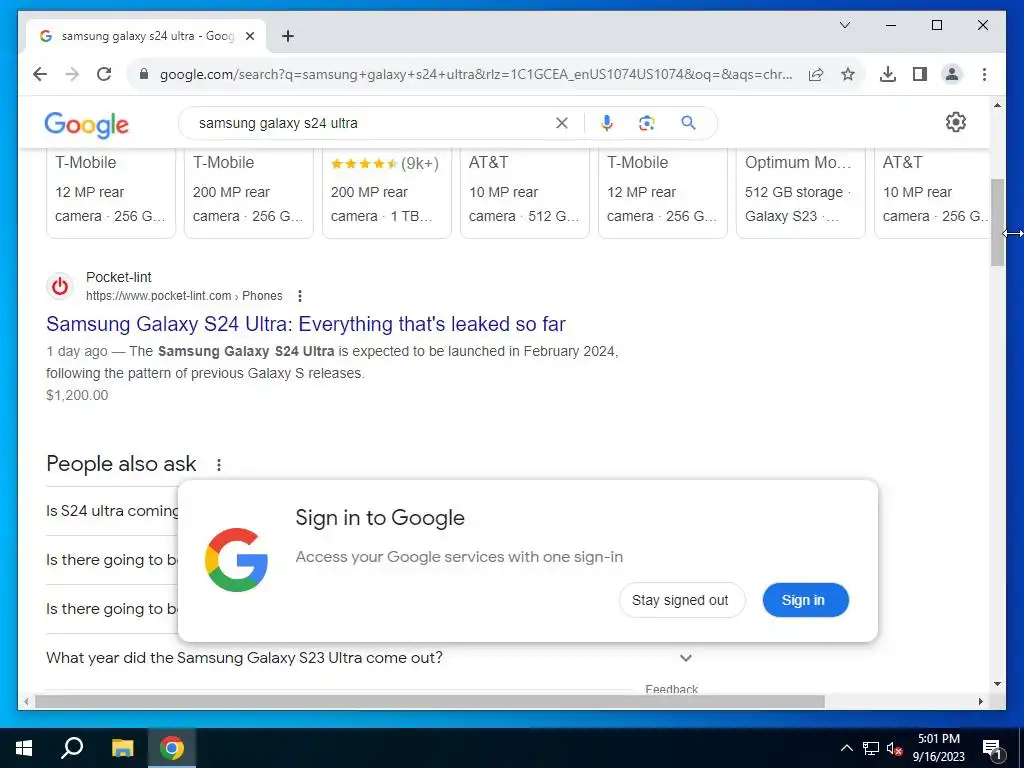
Task: Open the tab search chevron in title bar
Action: [844, 25]
